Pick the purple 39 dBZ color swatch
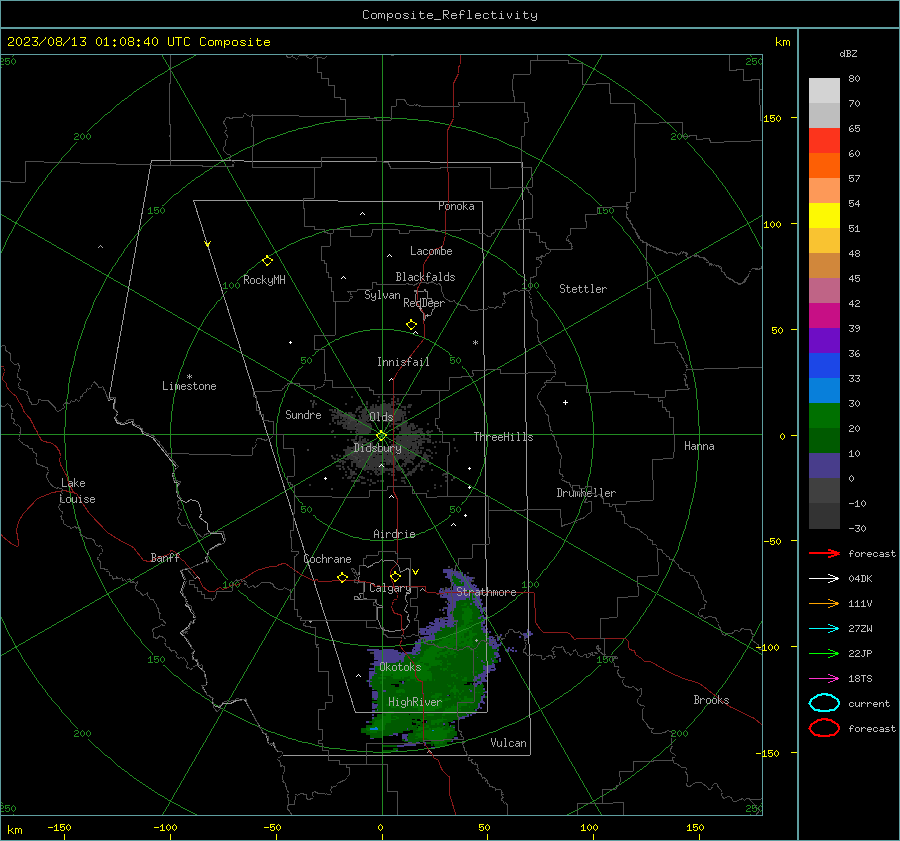900x841 pixels. pos(824,340)
